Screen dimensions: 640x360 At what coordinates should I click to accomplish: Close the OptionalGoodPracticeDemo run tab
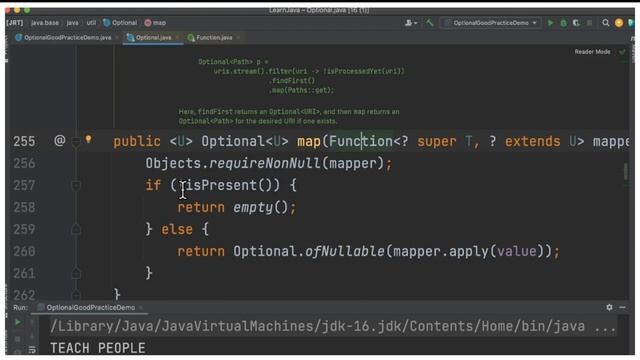[141, 308]
